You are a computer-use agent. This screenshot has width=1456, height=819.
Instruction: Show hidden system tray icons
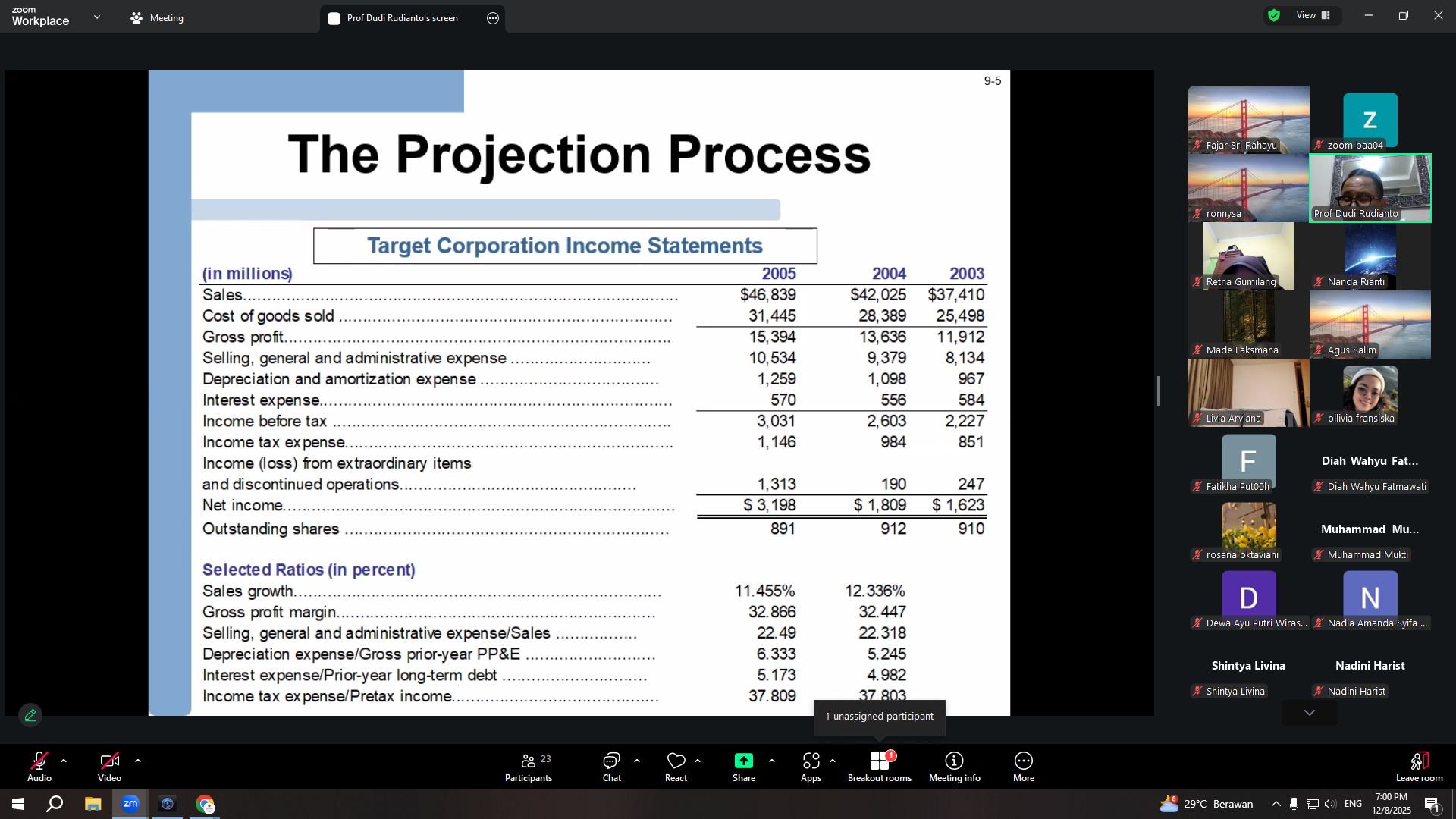pyautogui.click(x=1276, y=804)
